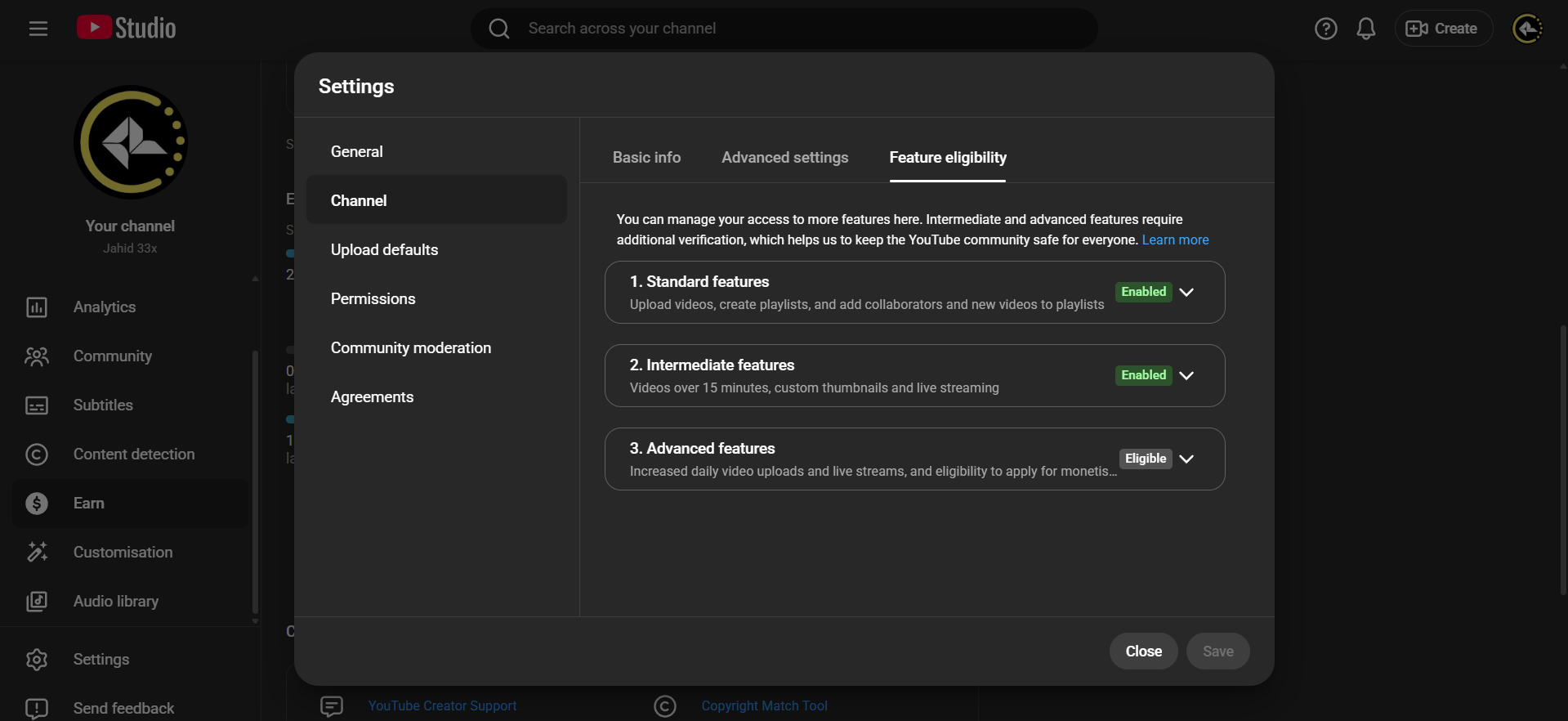
Task: Open Content detection in sidebar
Action: 134,455
